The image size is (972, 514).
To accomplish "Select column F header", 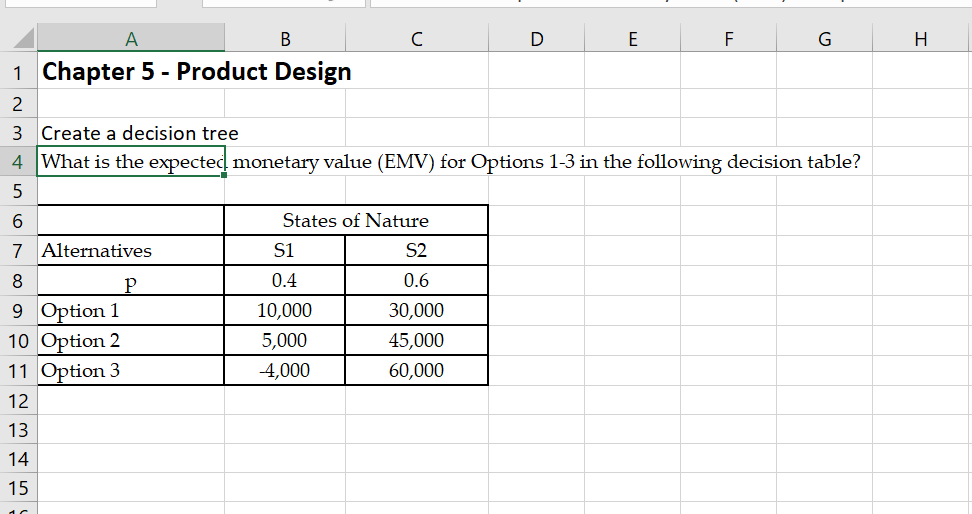I will tap(728, 39).
